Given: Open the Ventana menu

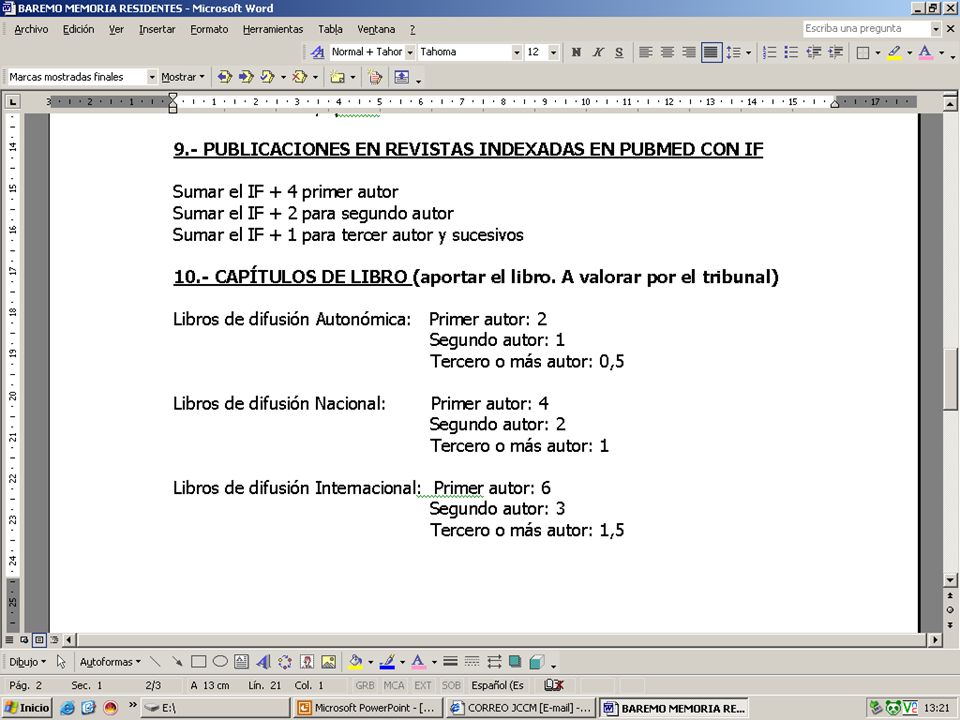Looking at the screenshot, I should click(376, 29).
